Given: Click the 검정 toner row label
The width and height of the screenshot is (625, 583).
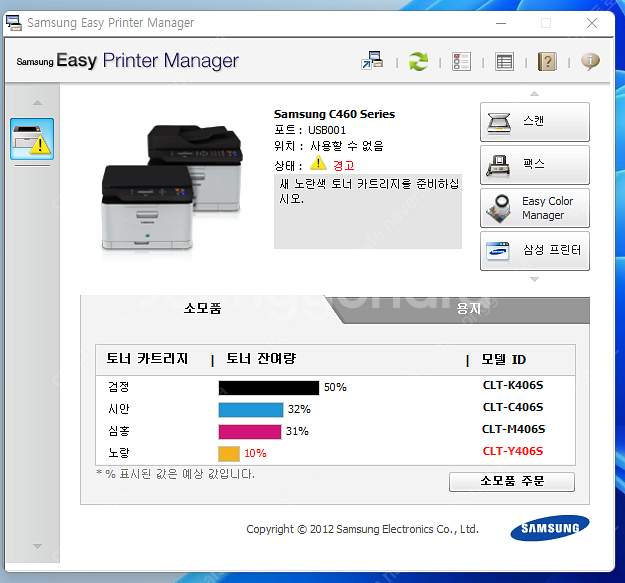Looking at the screenshot, I should [119, 387].
